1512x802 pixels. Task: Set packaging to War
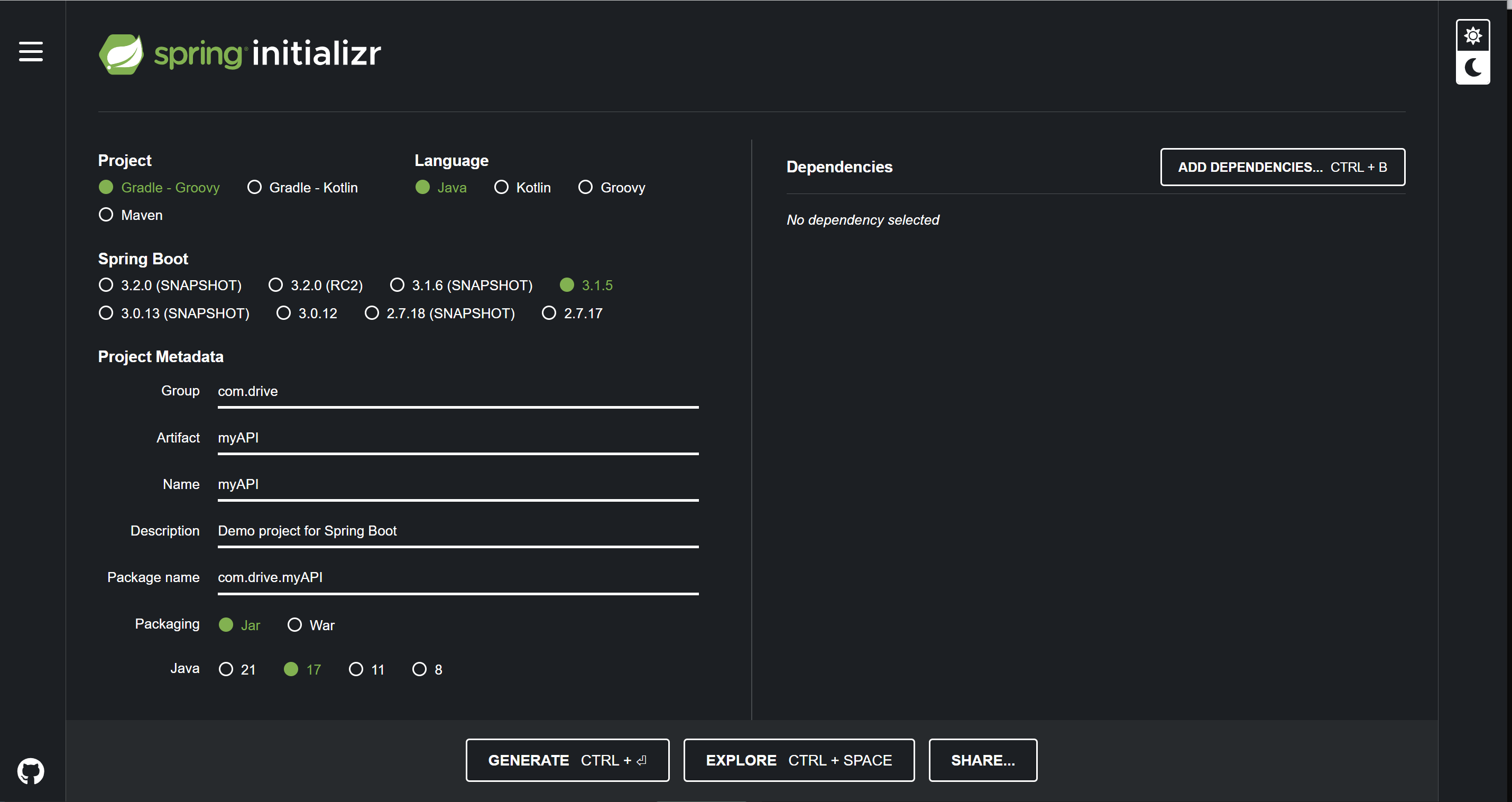294,625
